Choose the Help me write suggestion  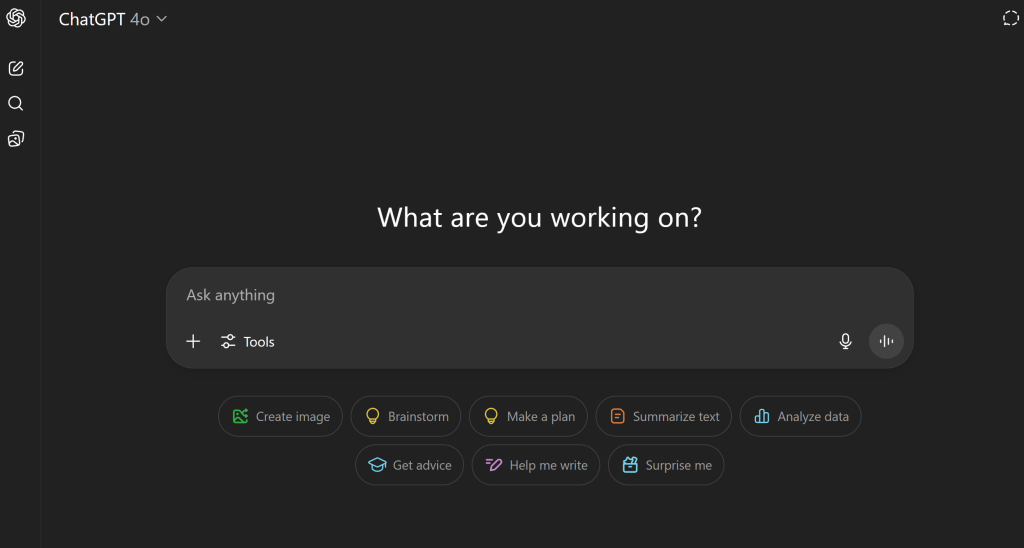pos(536,465)
